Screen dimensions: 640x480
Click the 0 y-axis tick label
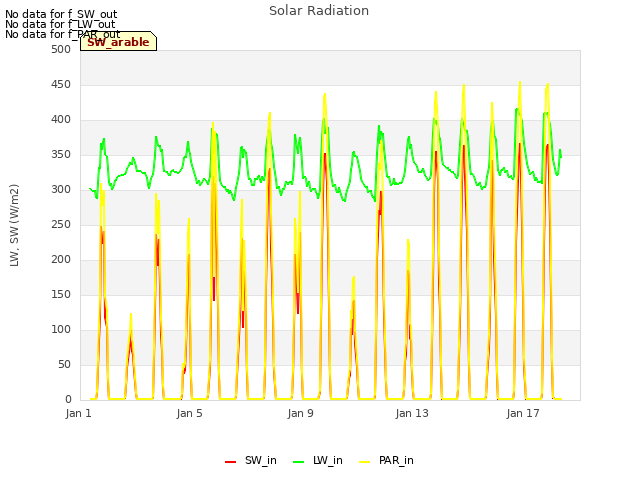pyautogui.click(x=68, y=399)
